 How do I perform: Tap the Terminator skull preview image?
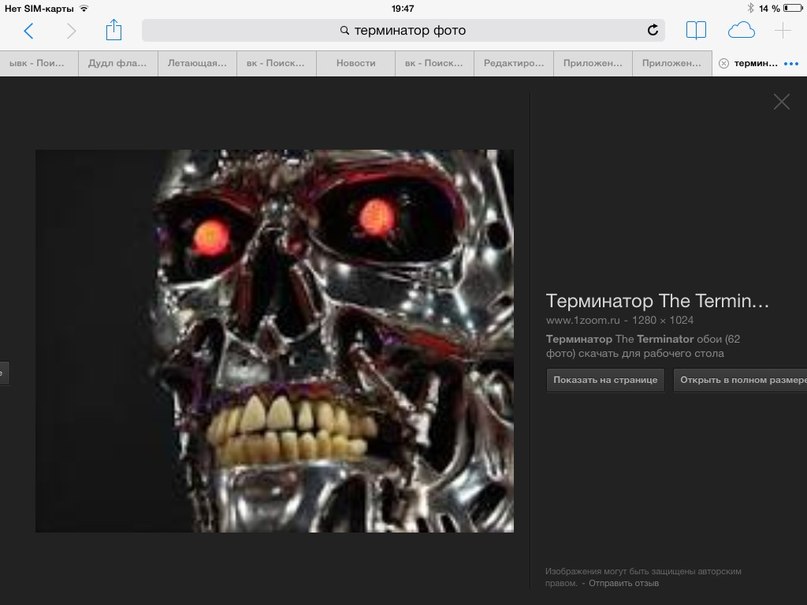tap(274, 341)
